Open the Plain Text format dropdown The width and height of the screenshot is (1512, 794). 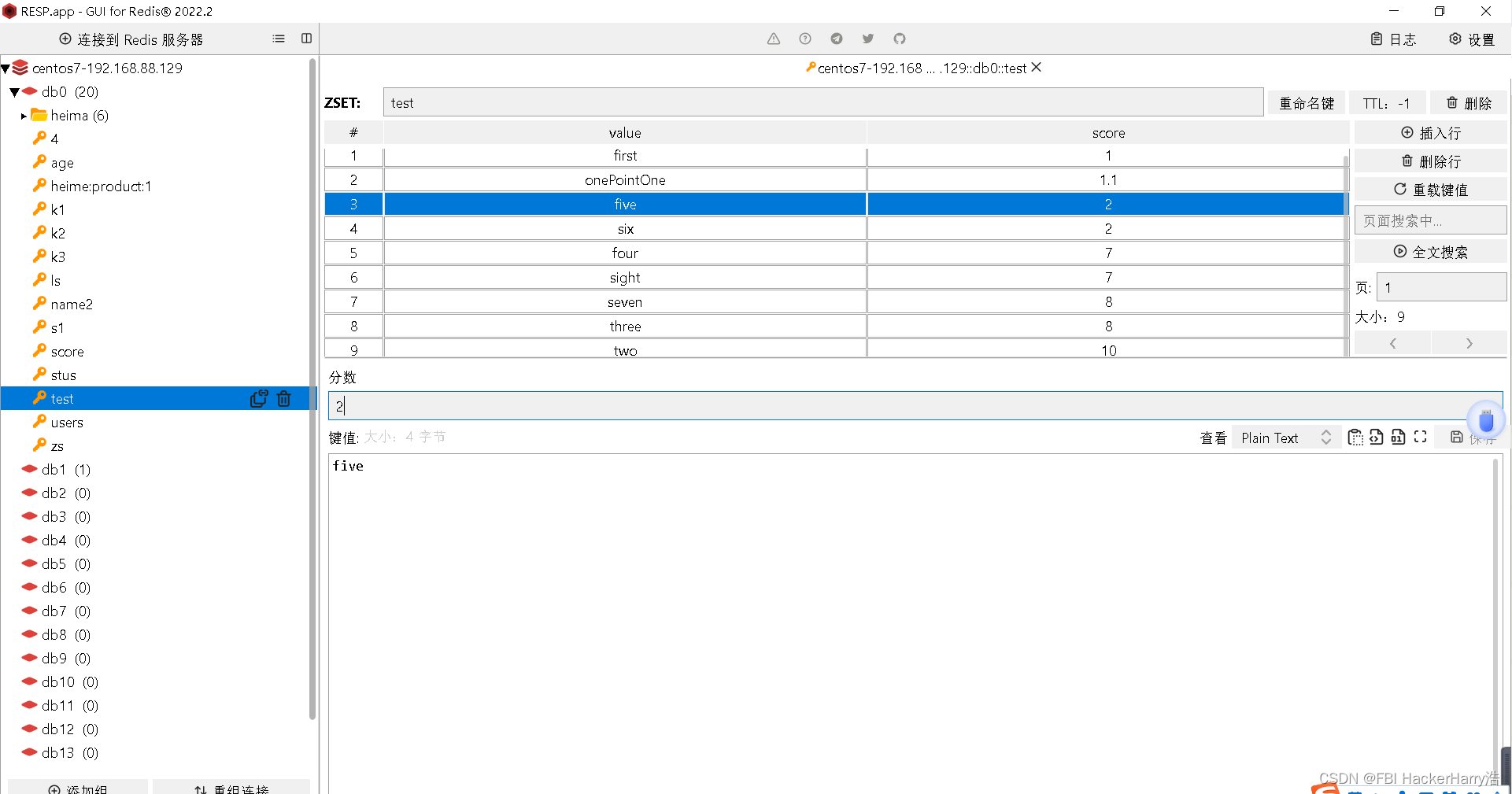click(x=1283, y=438)
